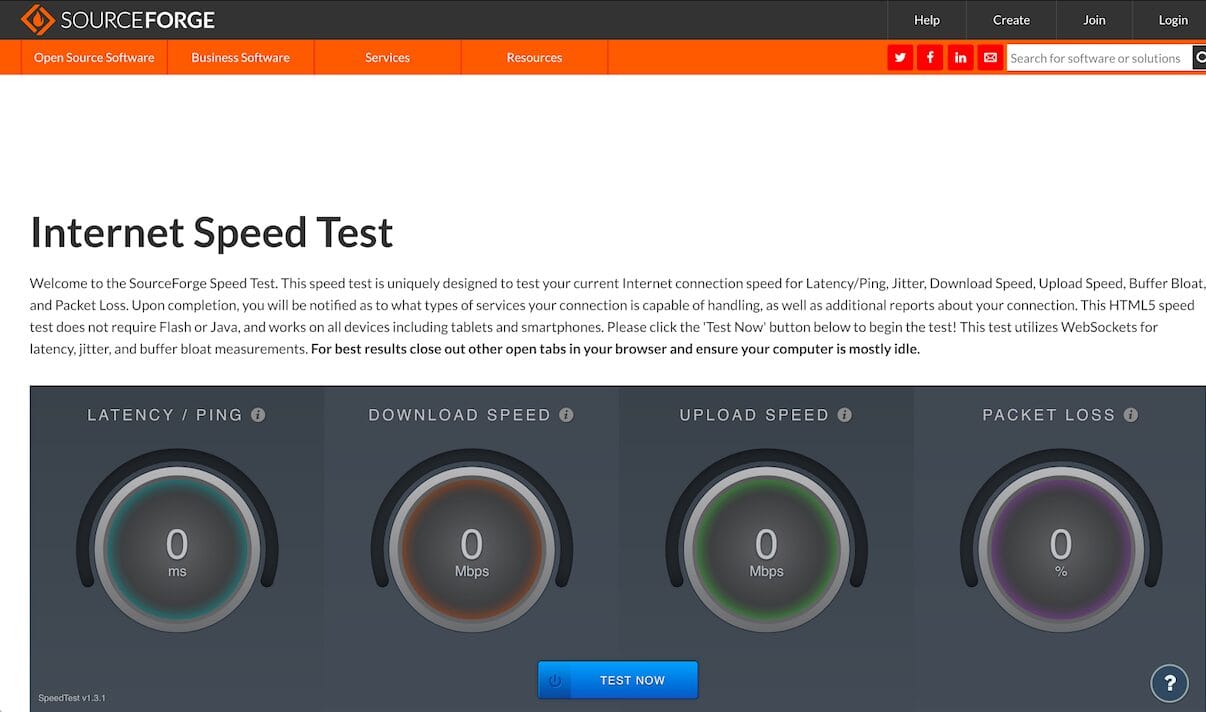This screenshot has height=712, width=1206.
Task: Click the search magnifier button
Action: (1199, 58)
